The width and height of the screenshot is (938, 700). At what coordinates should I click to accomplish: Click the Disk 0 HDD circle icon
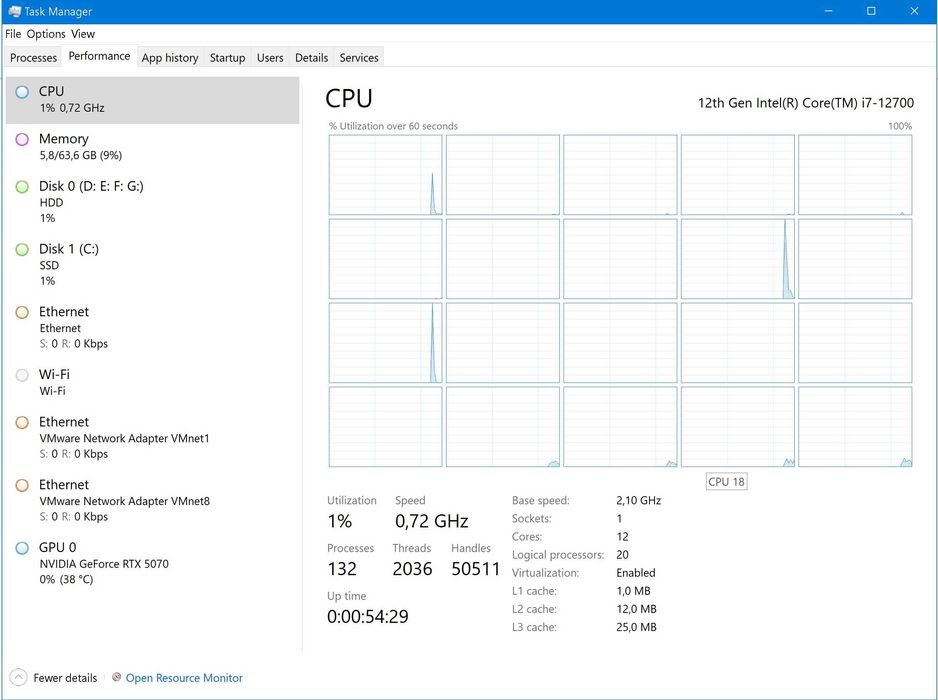[22, 187]
